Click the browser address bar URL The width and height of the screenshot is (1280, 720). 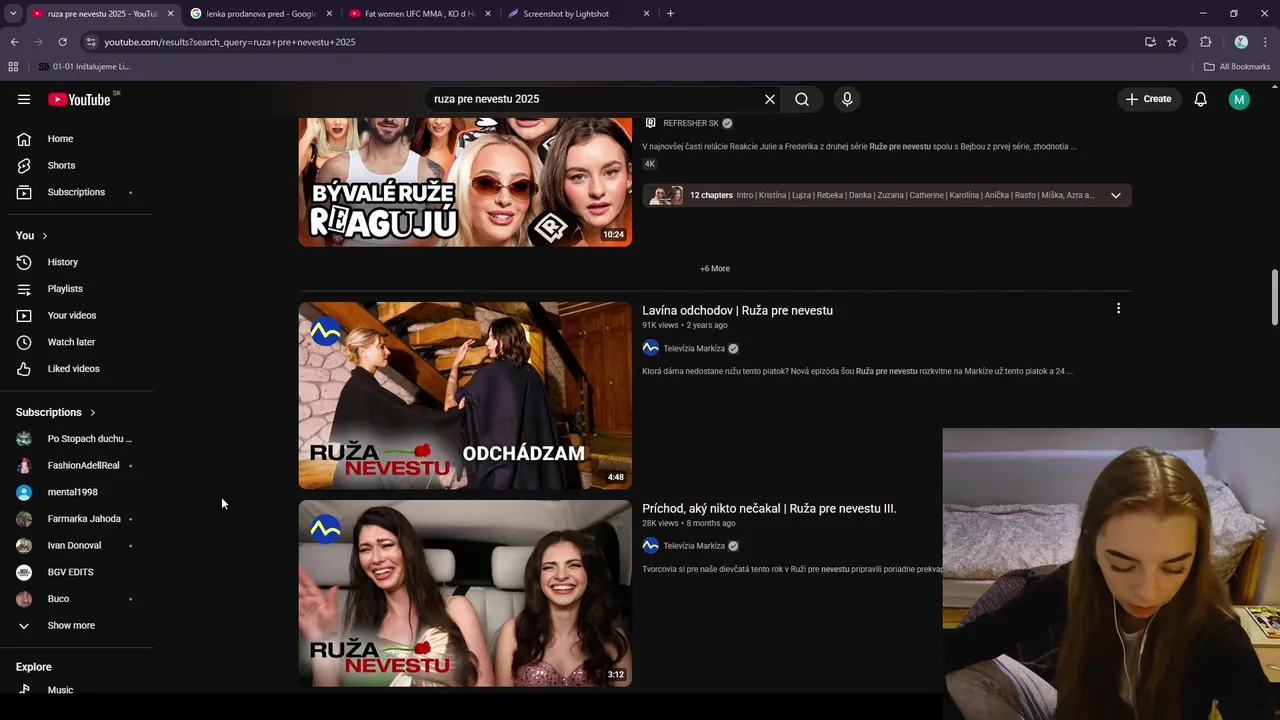pos(230,42)
